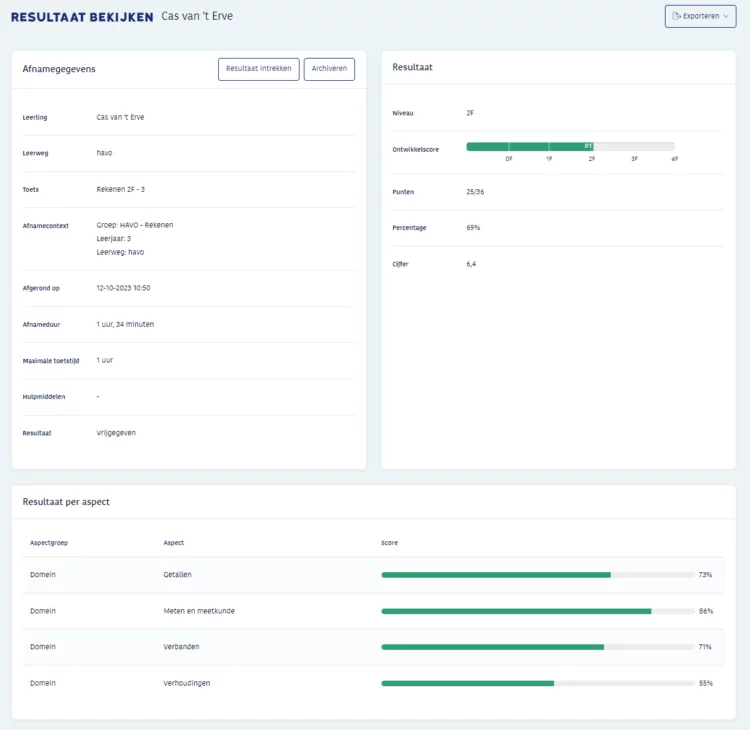
Task: Click the Vrijgegeven status value
Action: (116, 433)
